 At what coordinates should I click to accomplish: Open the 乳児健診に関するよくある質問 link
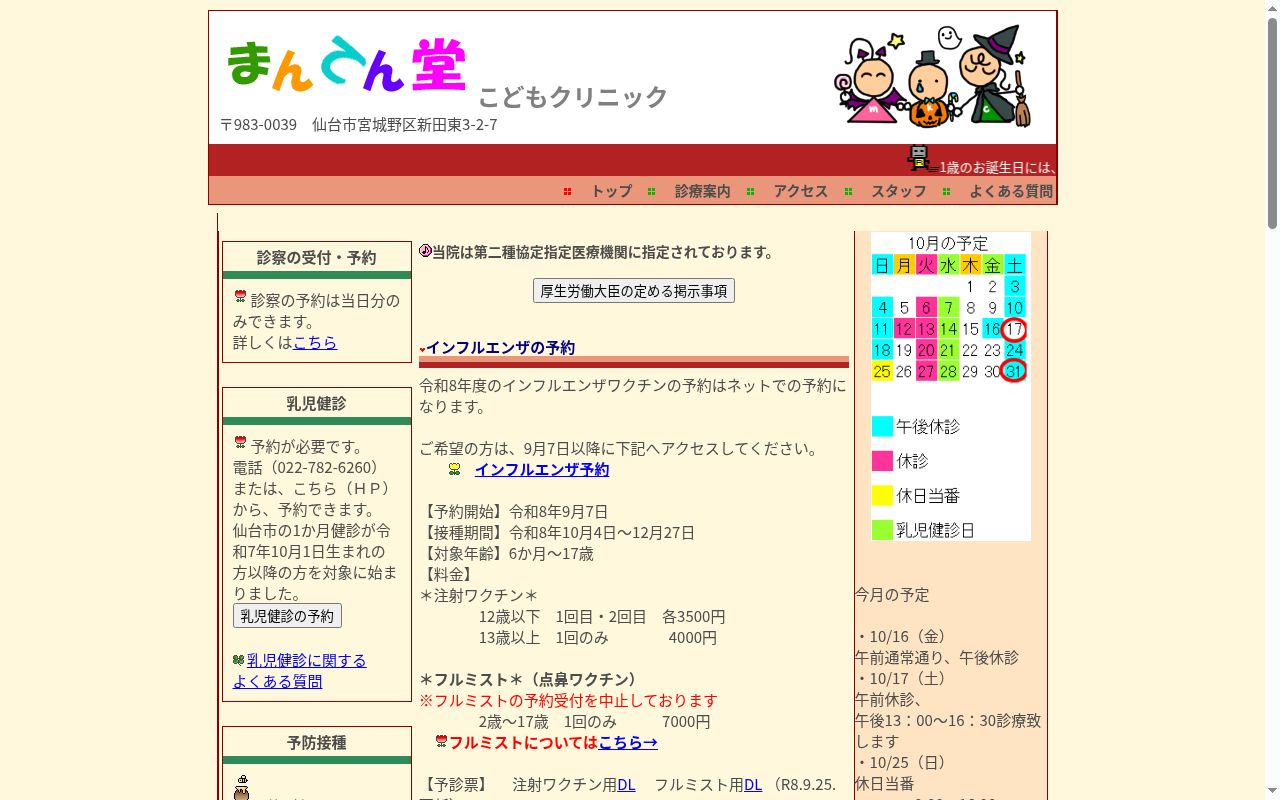[x=300, y=671]
